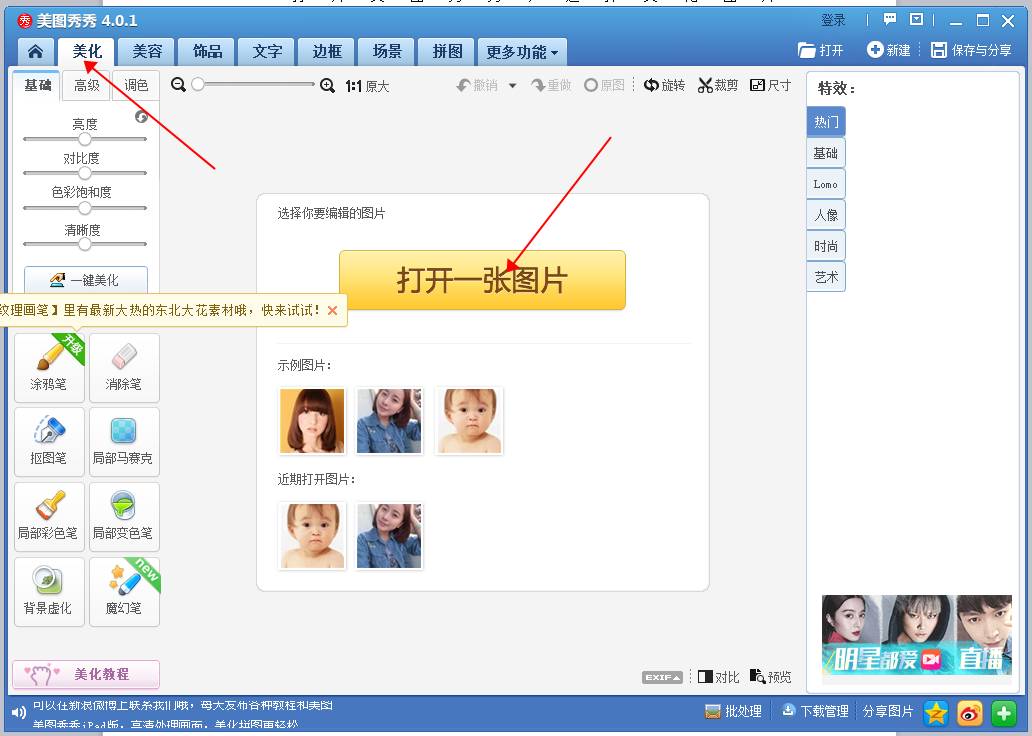Screen dimensions: 1032x736
Task: Expand the EXIF information panel
Action: click(x=661, y=677)
